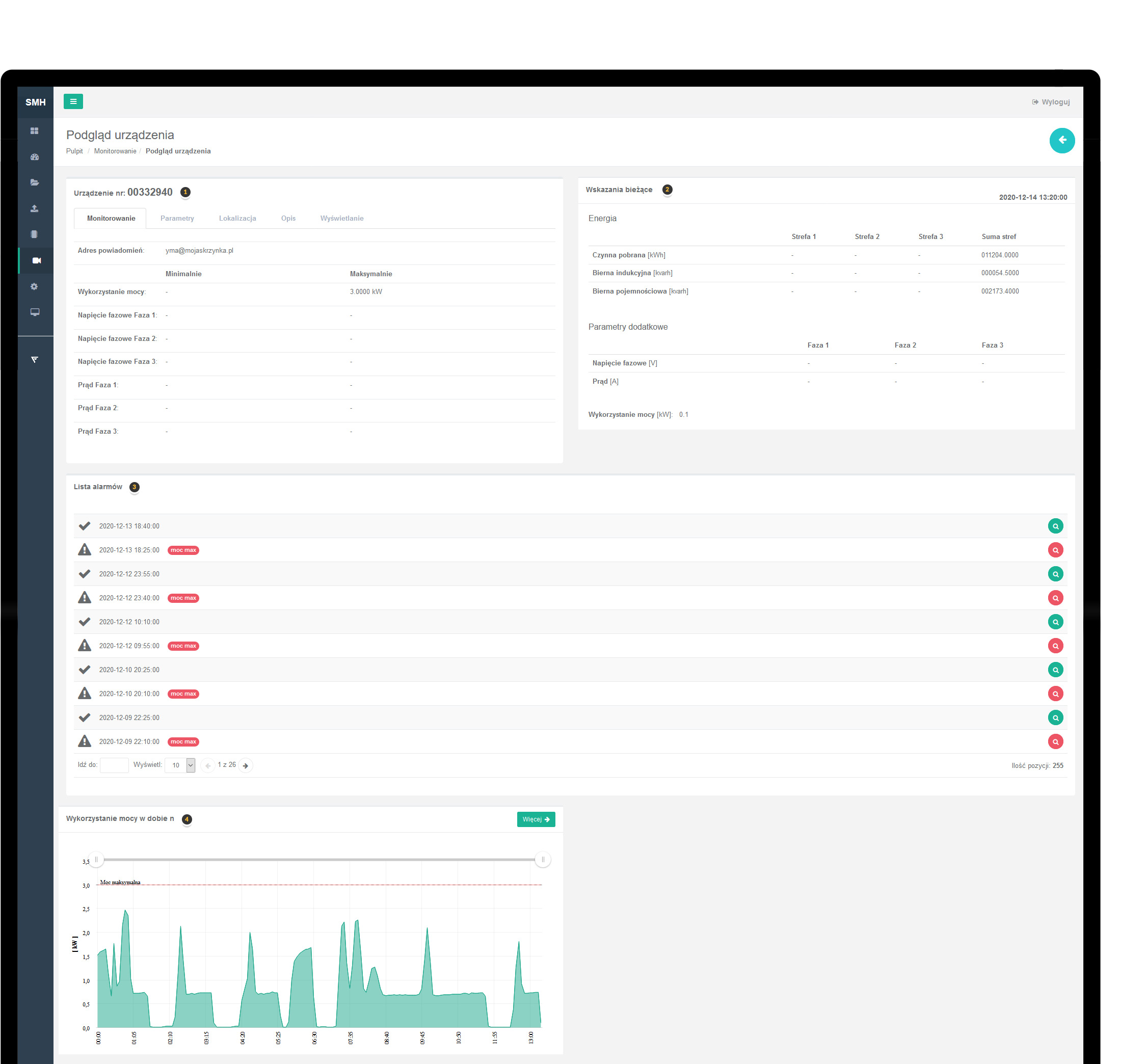1121x1064 pixels.
Task: Switch to the Lokalizacja tab
Action: [x=237, y=219]
